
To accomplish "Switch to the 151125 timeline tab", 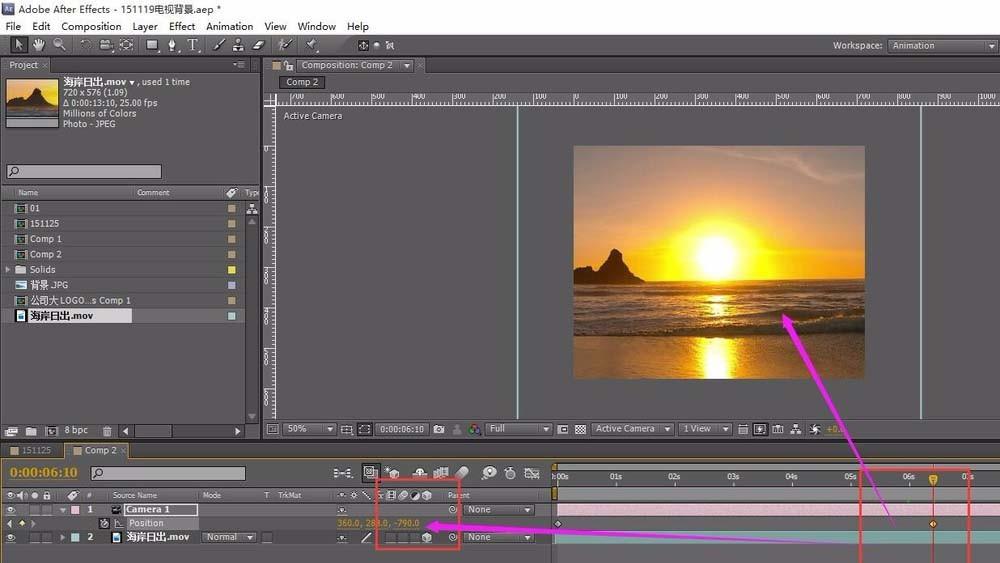I will [37, 450].
